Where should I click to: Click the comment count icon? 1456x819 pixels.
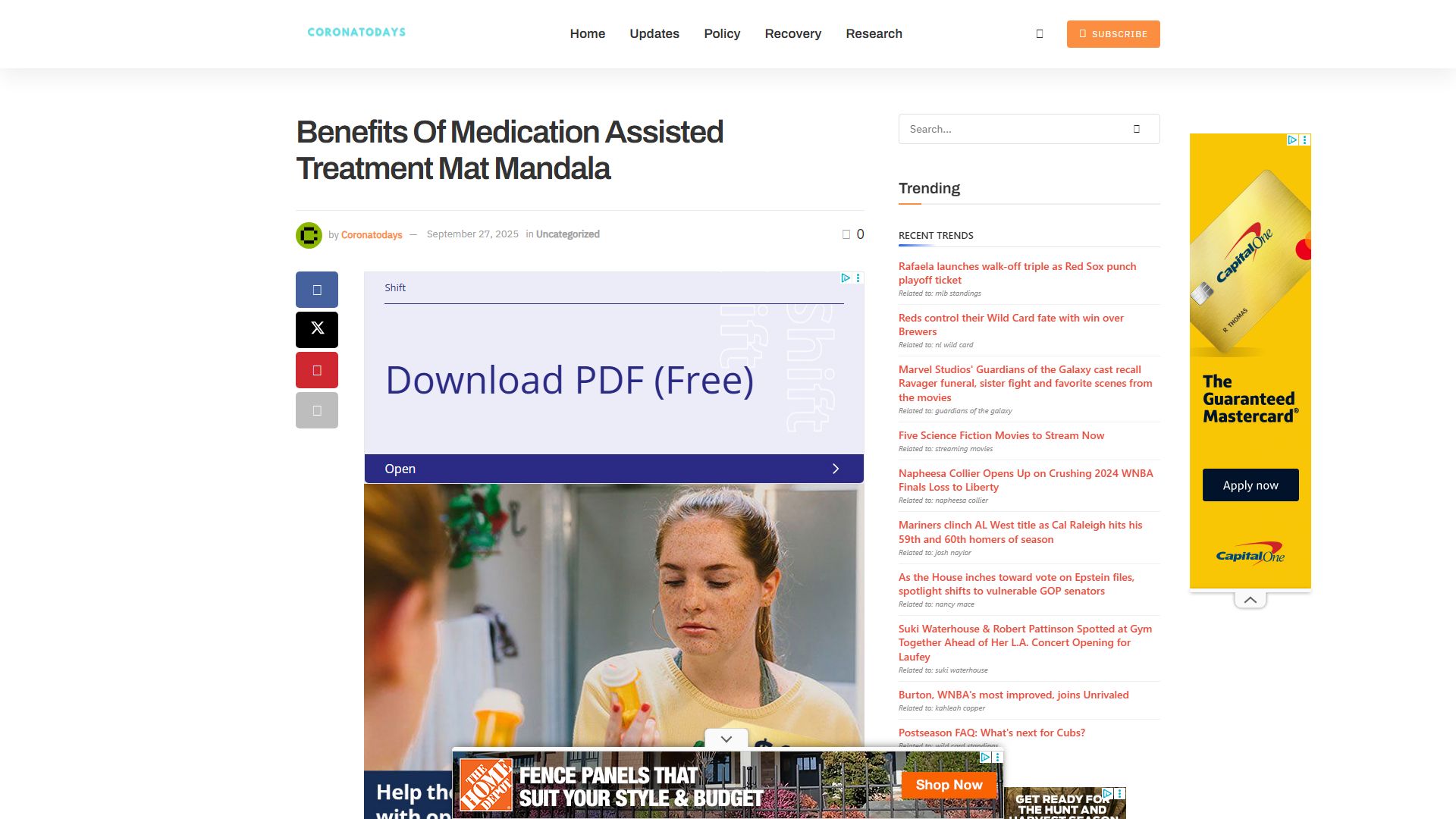coord(846,234)
